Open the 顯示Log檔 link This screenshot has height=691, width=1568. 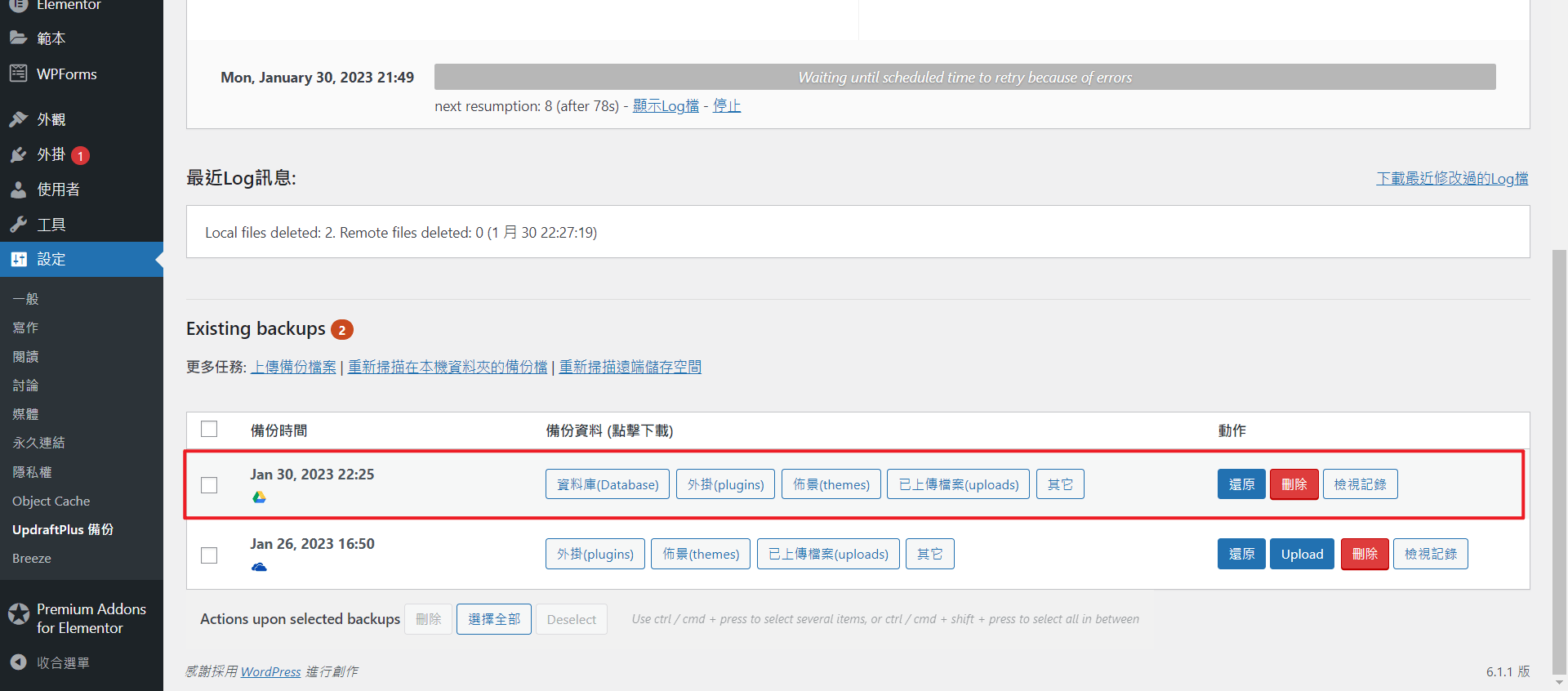pyautogui.click(x=666, y=106)
